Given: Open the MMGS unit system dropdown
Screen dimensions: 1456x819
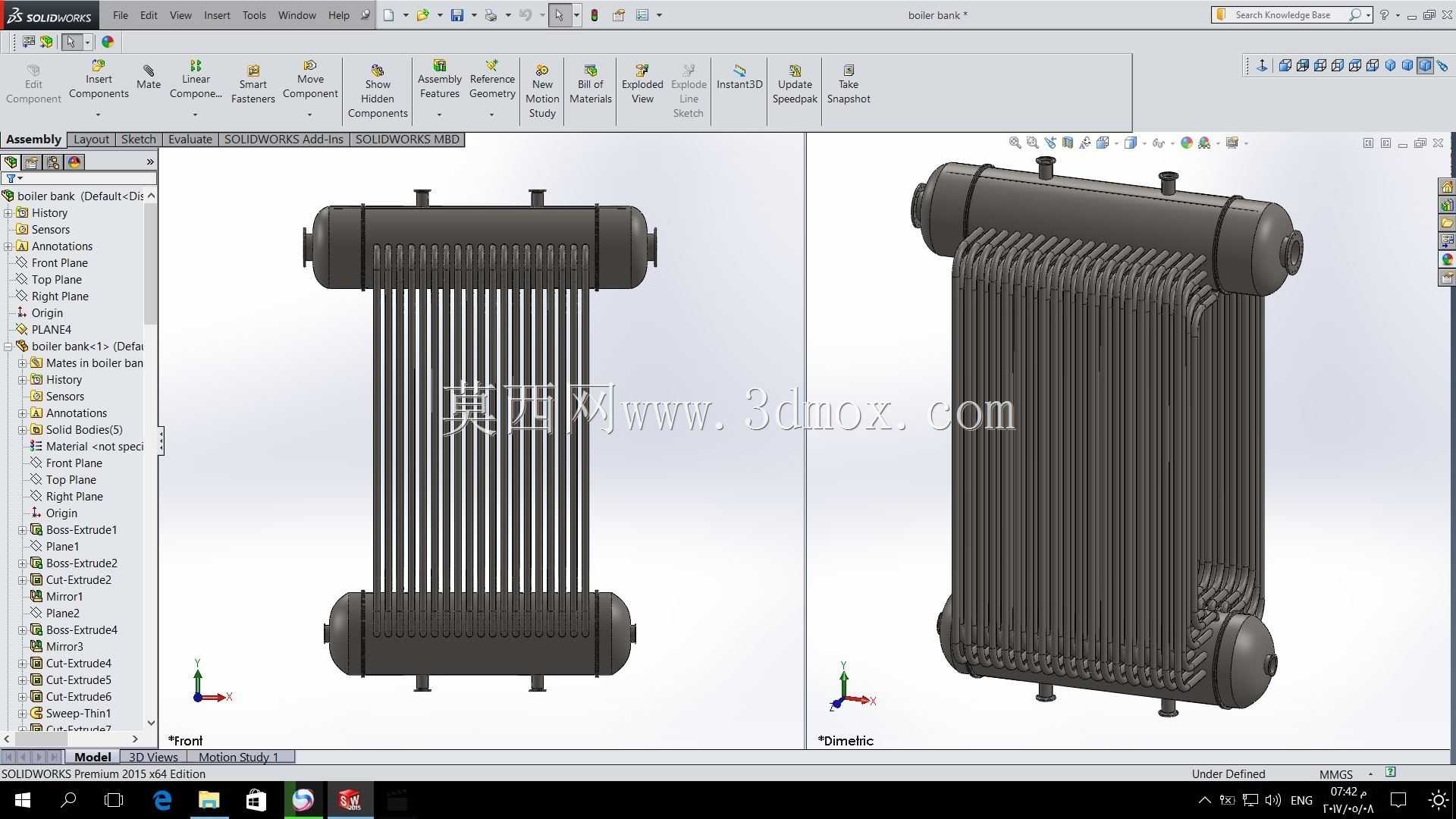Looking at the screenshot, I should click(x=1370, y=773).
